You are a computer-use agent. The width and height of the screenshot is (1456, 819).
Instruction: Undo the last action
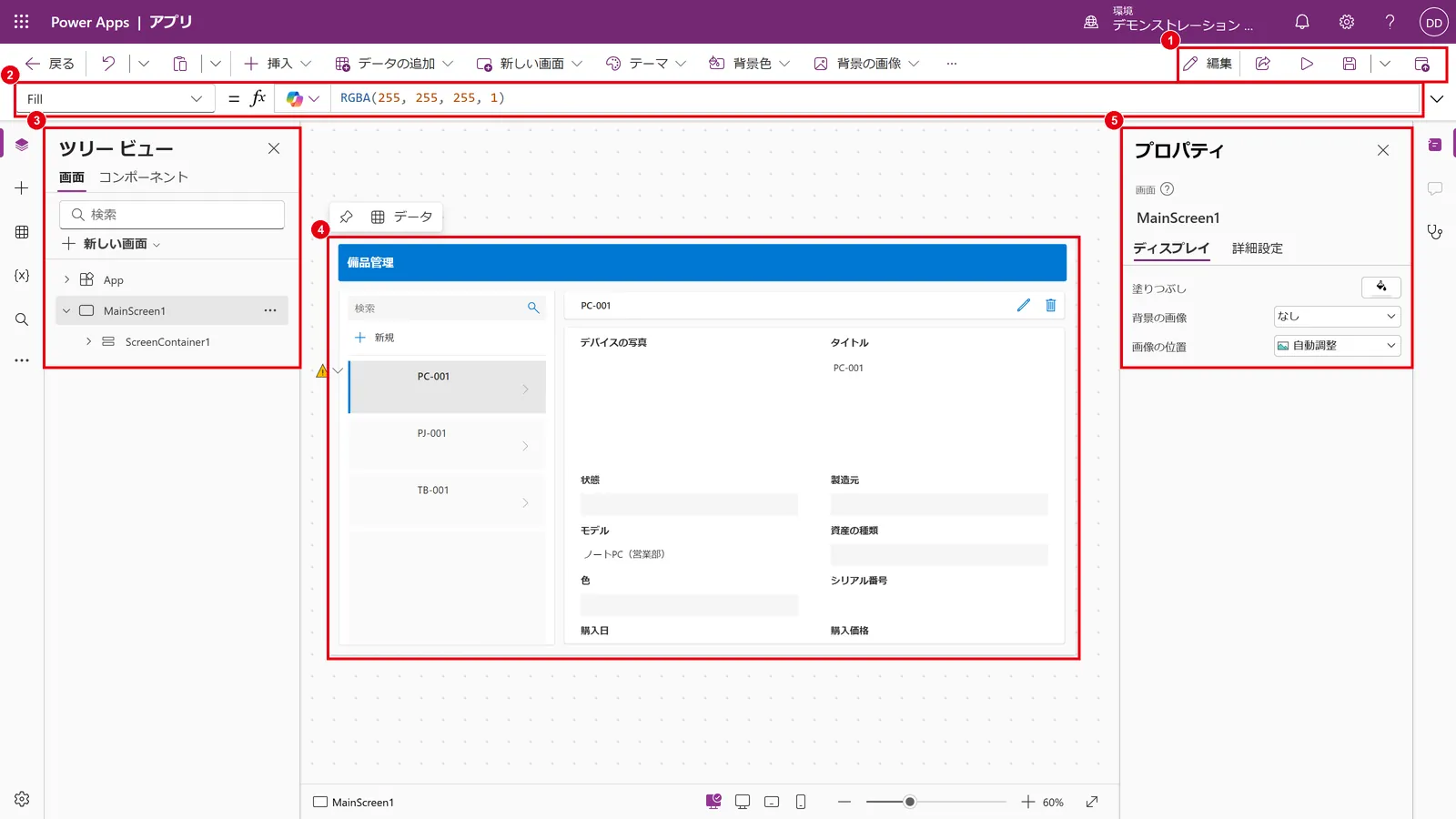click(108, 64)
